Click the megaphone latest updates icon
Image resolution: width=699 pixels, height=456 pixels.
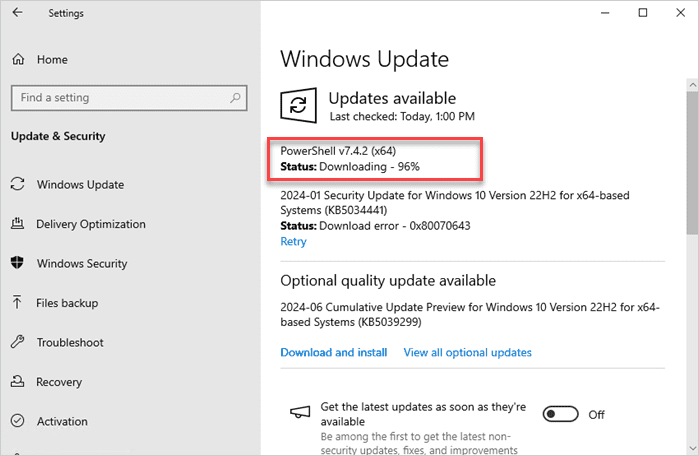point(300,412)
